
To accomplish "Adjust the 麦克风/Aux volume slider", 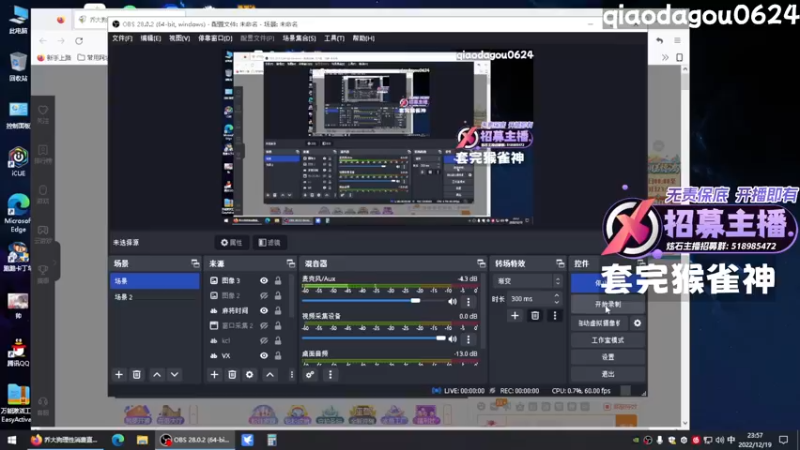I will [416, 301].
